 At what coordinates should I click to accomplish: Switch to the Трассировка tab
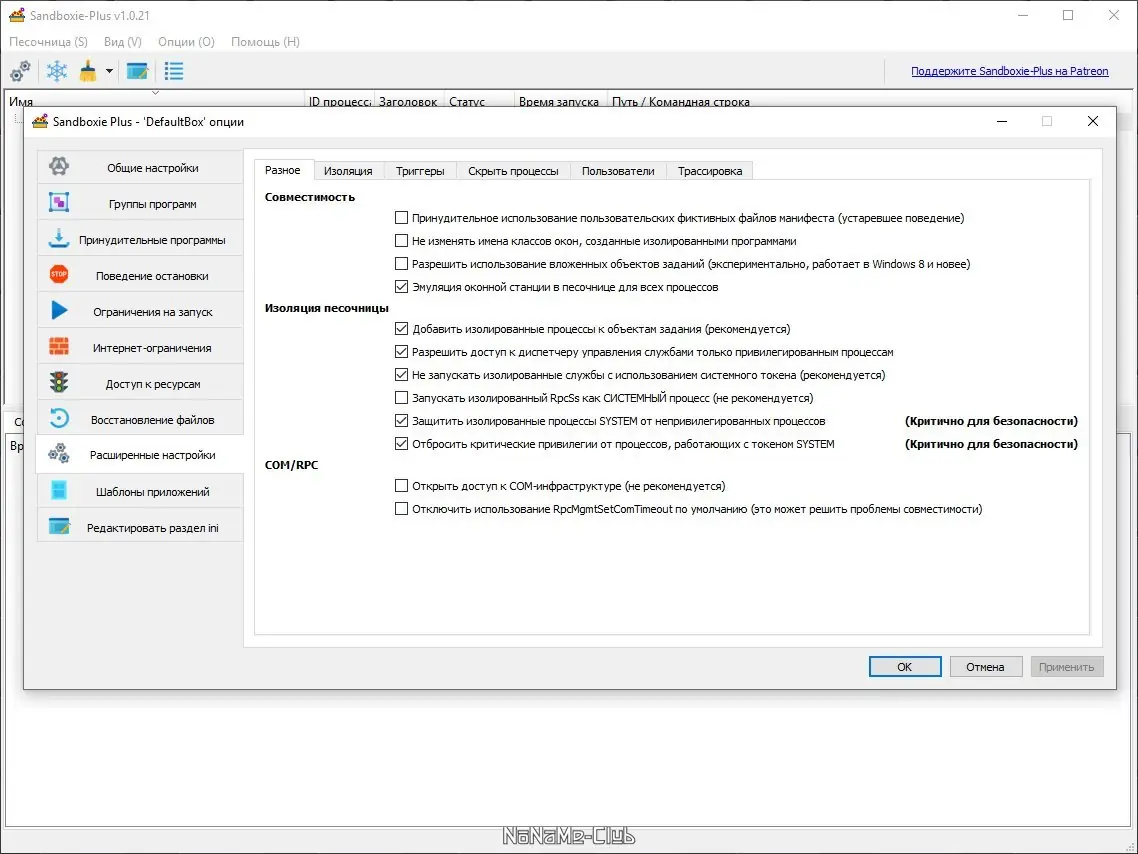click(x=710, y=171)
